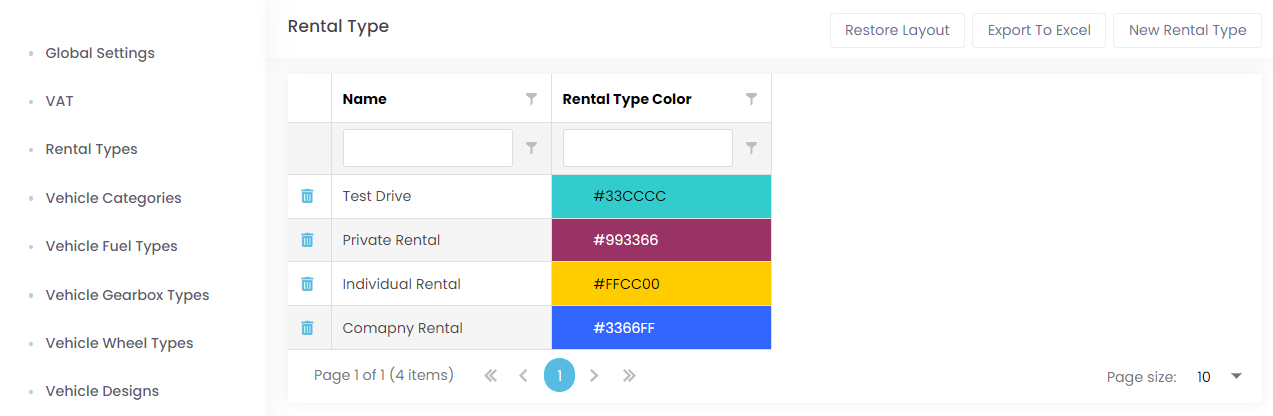Focus the Rental Type Color filter input
Image resolution: width=1273 pixels, height=416 pixels.
pyautogui.click(x=648, y=148)
